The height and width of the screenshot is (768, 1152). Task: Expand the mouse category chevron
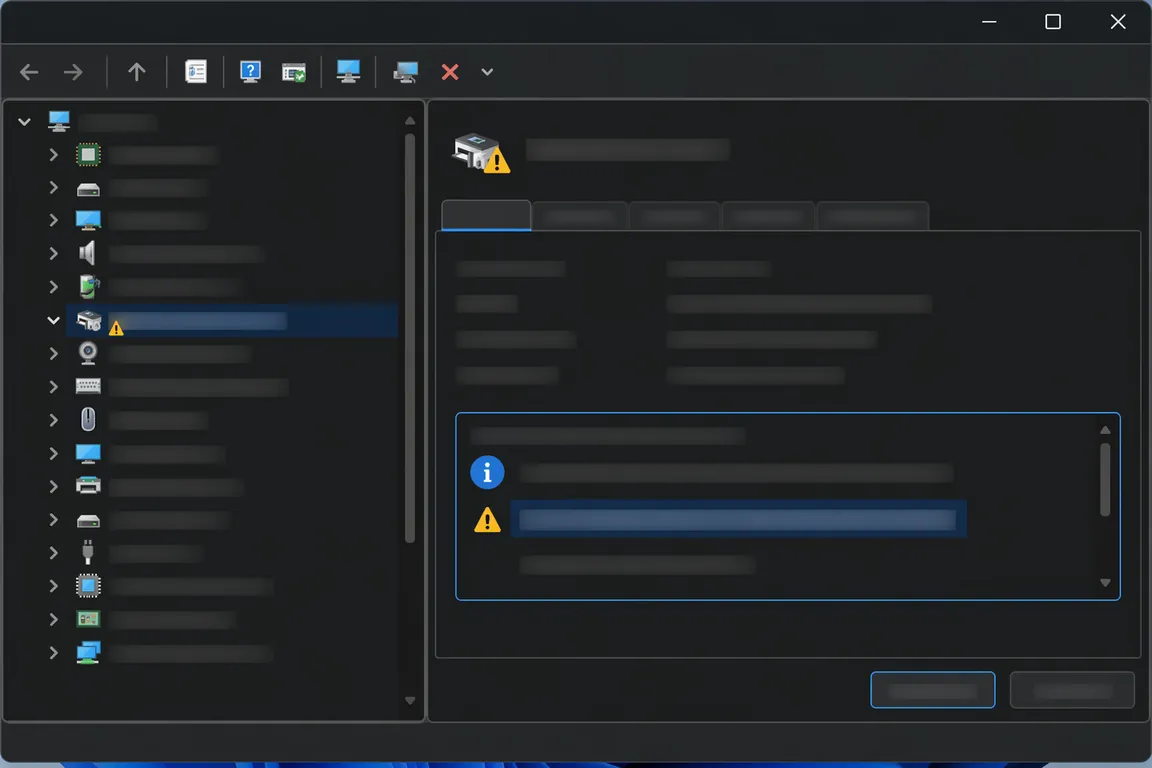point(53,420)
